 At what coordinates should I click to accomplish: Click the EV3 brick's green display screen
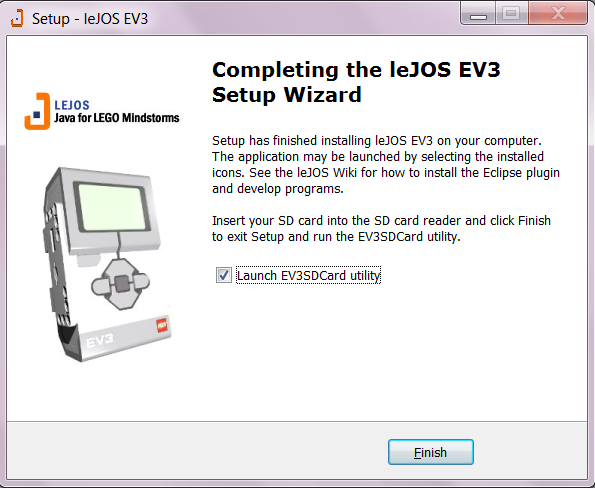point(113,207)
